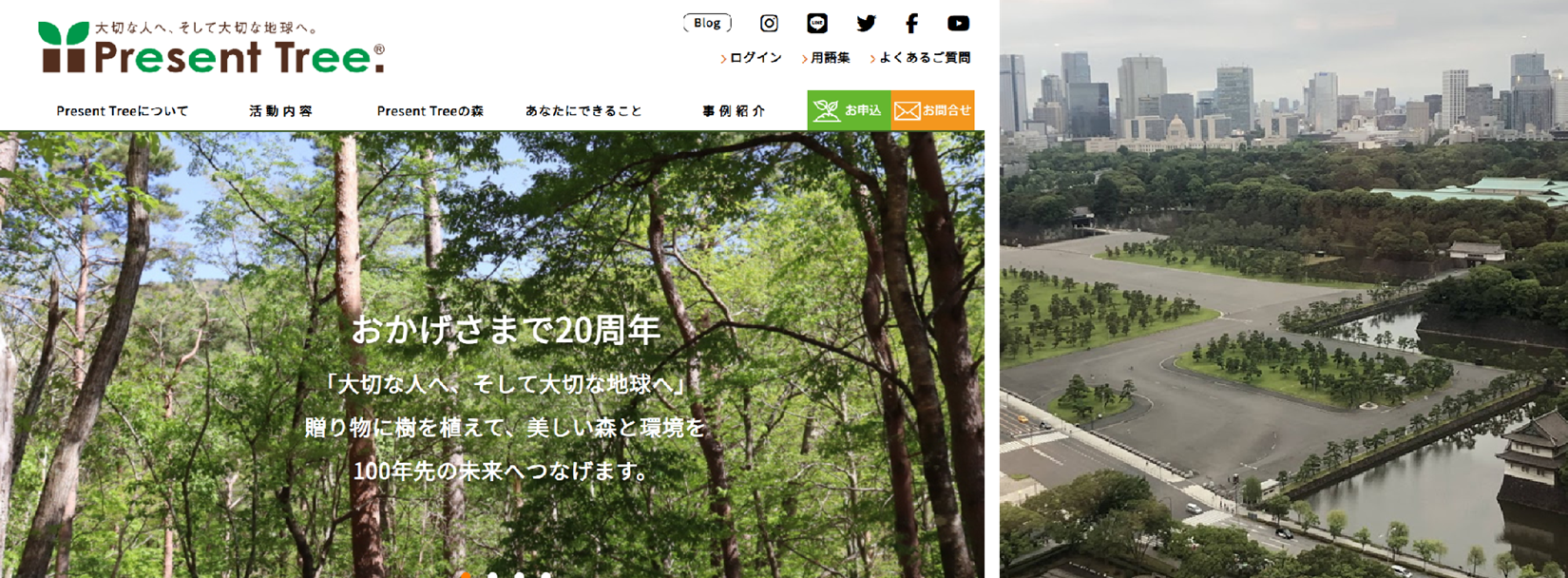This screenshot has width=1568, height=578.
Task: Open the Twitter bird icon
Action: tap(866, 24)
